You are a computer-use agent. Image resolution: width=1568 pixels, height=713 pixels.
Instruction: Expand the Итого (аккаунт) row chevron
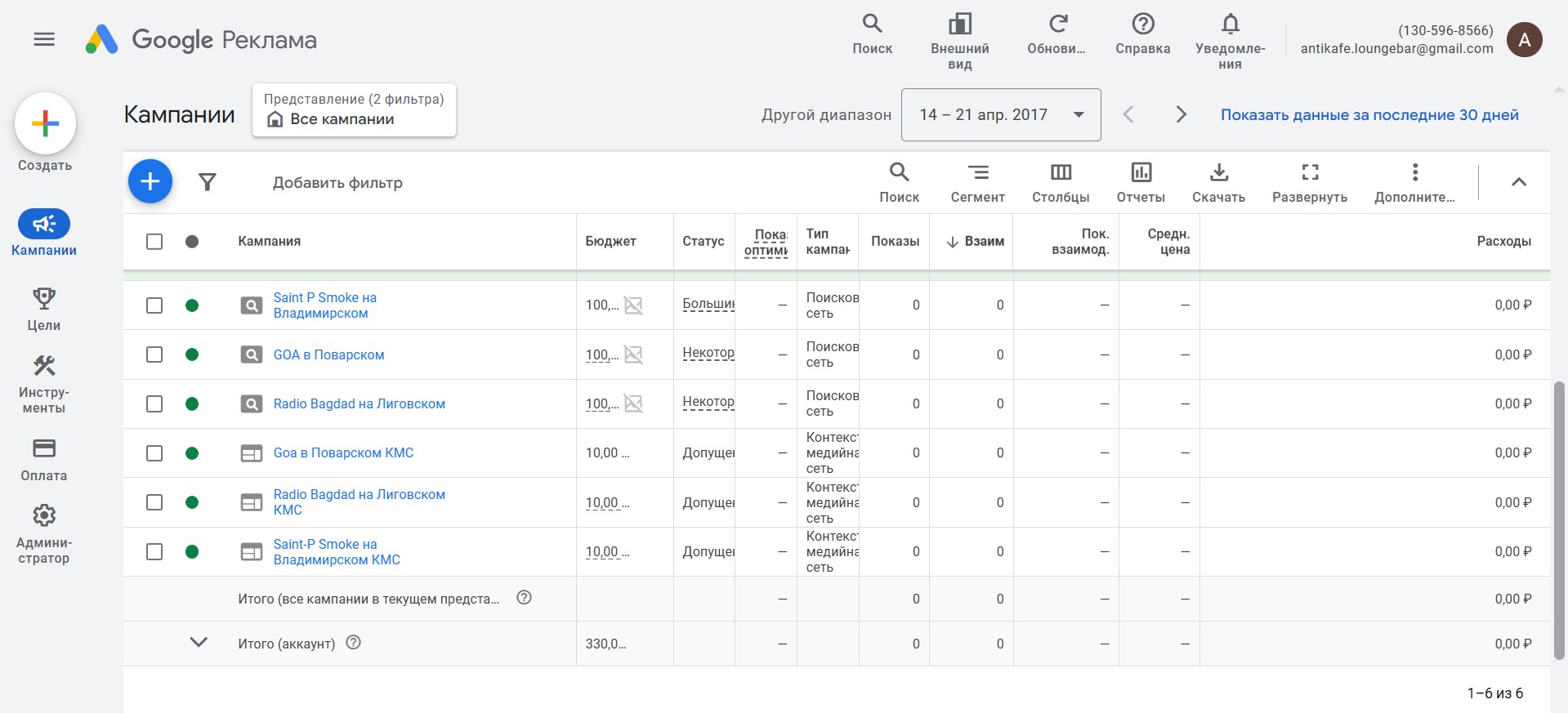(199, 643)
